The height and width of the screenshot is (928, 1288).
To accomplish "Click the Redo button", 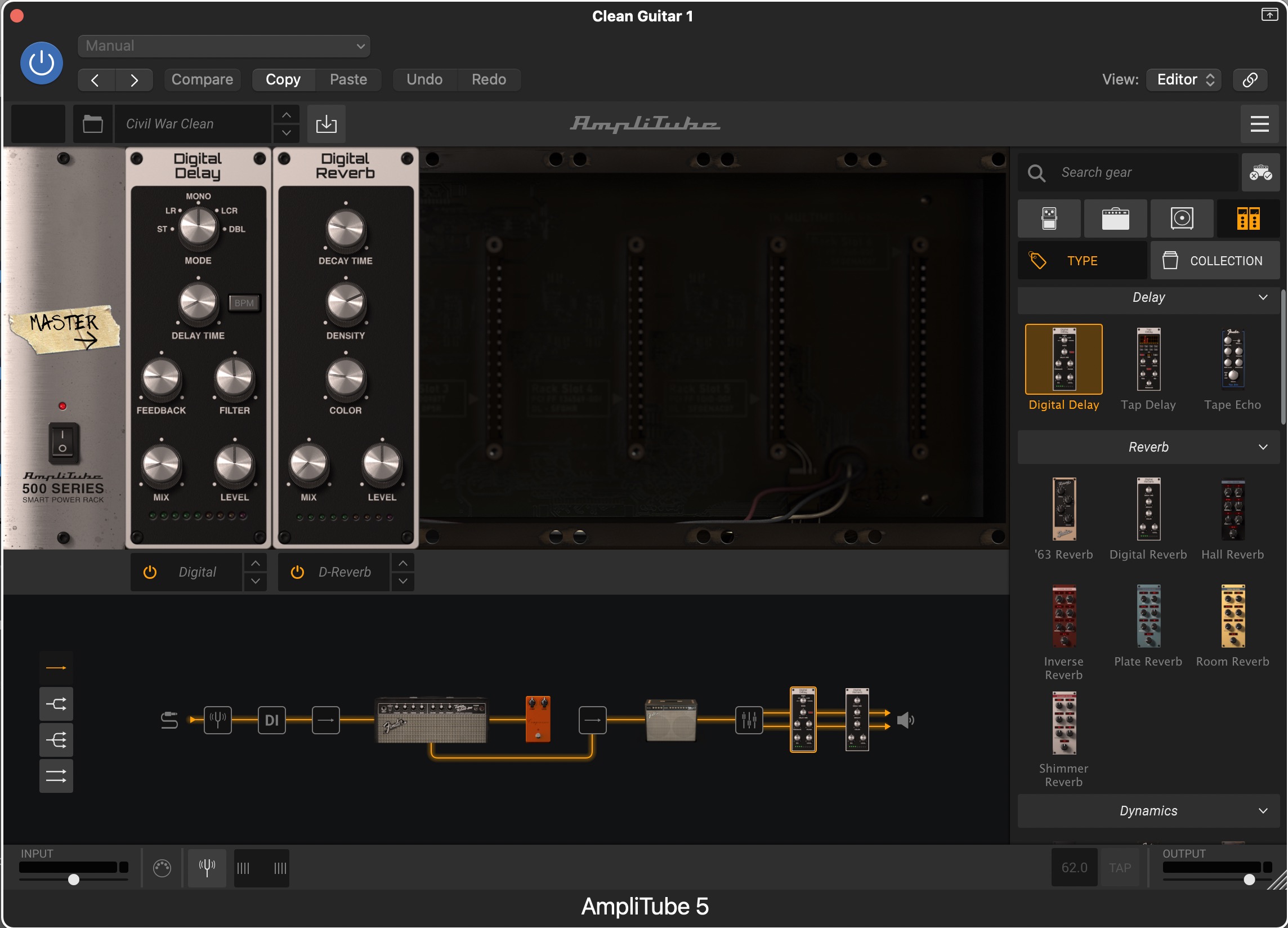I will click(489, 79).
